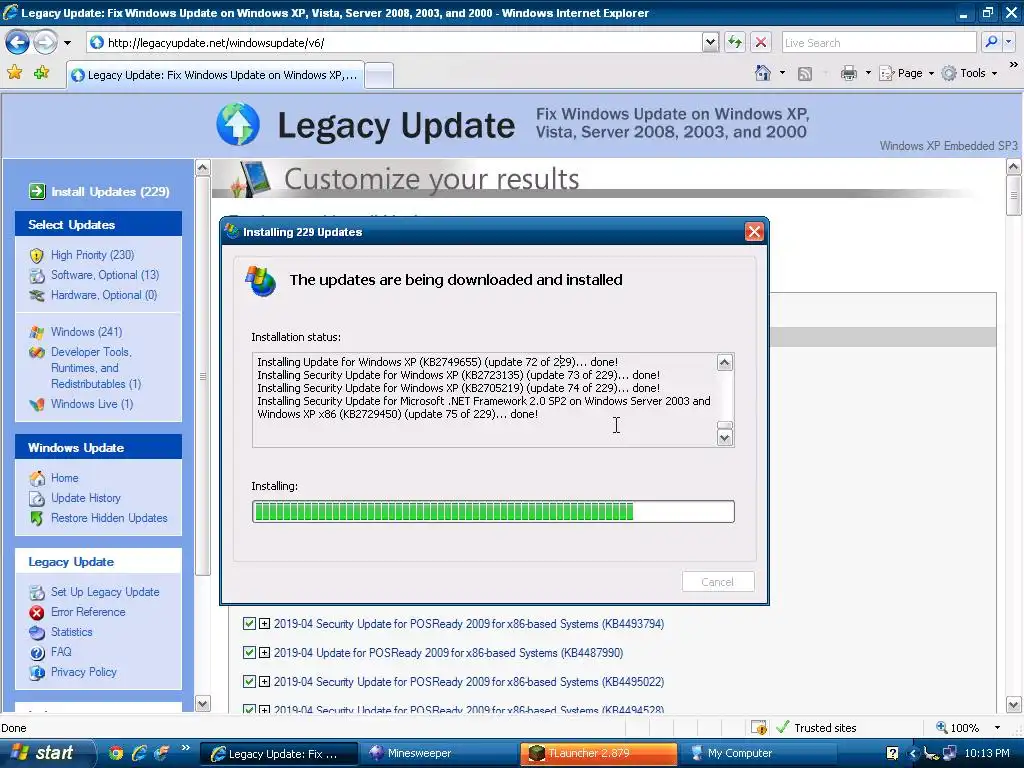The height and width of the screenshot is (768, 1024).
Task: Switch to My Computer taskbar window
Action: [x=759, y=753]
